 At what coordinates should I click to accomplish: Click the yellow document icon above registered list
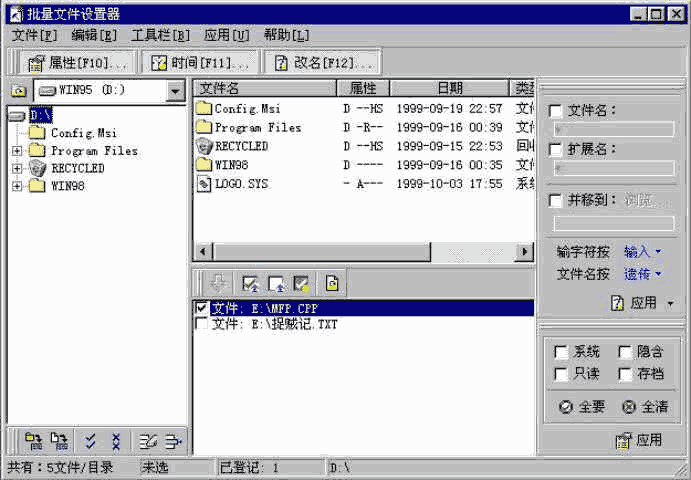coord(331,284)
